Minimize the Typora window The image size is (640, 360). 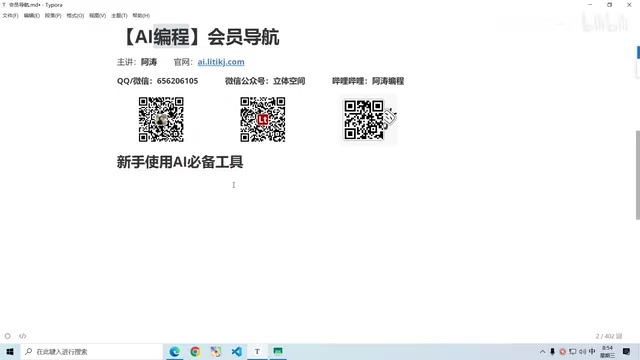(590, 4)
